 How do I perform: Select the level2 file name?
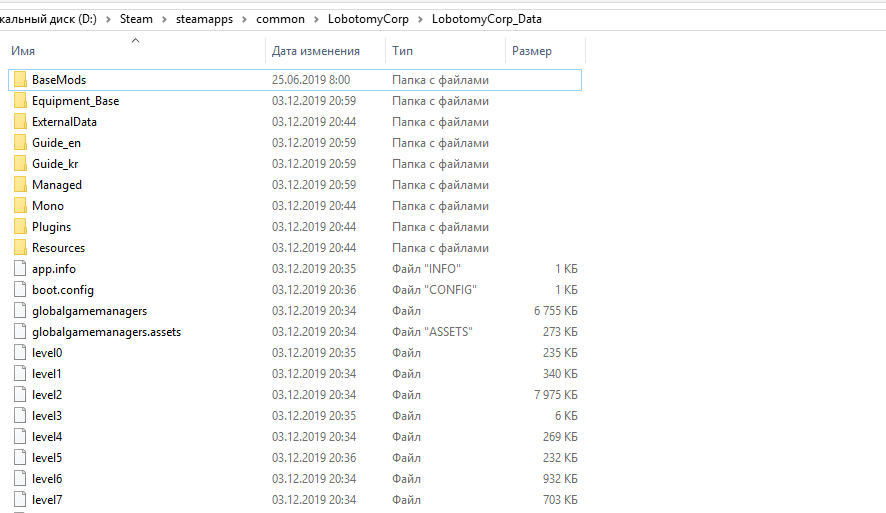click(47, 394)
